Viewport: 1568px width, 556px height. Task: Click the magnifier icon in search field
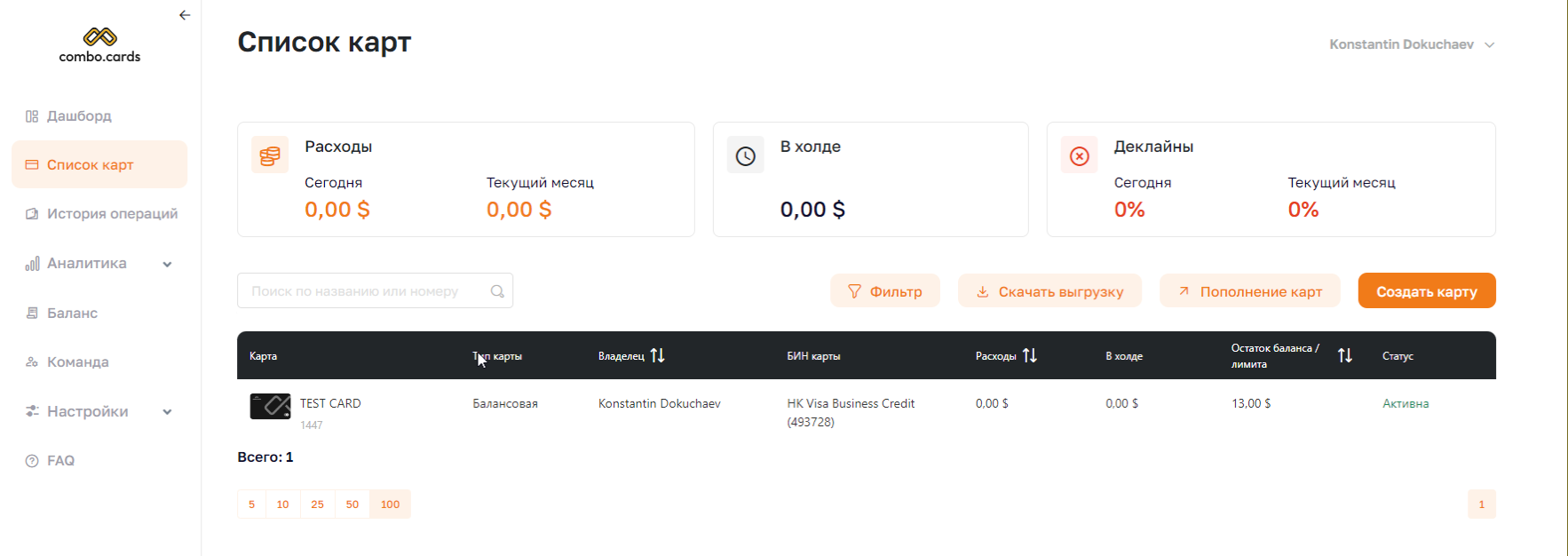tap(497, 291)
